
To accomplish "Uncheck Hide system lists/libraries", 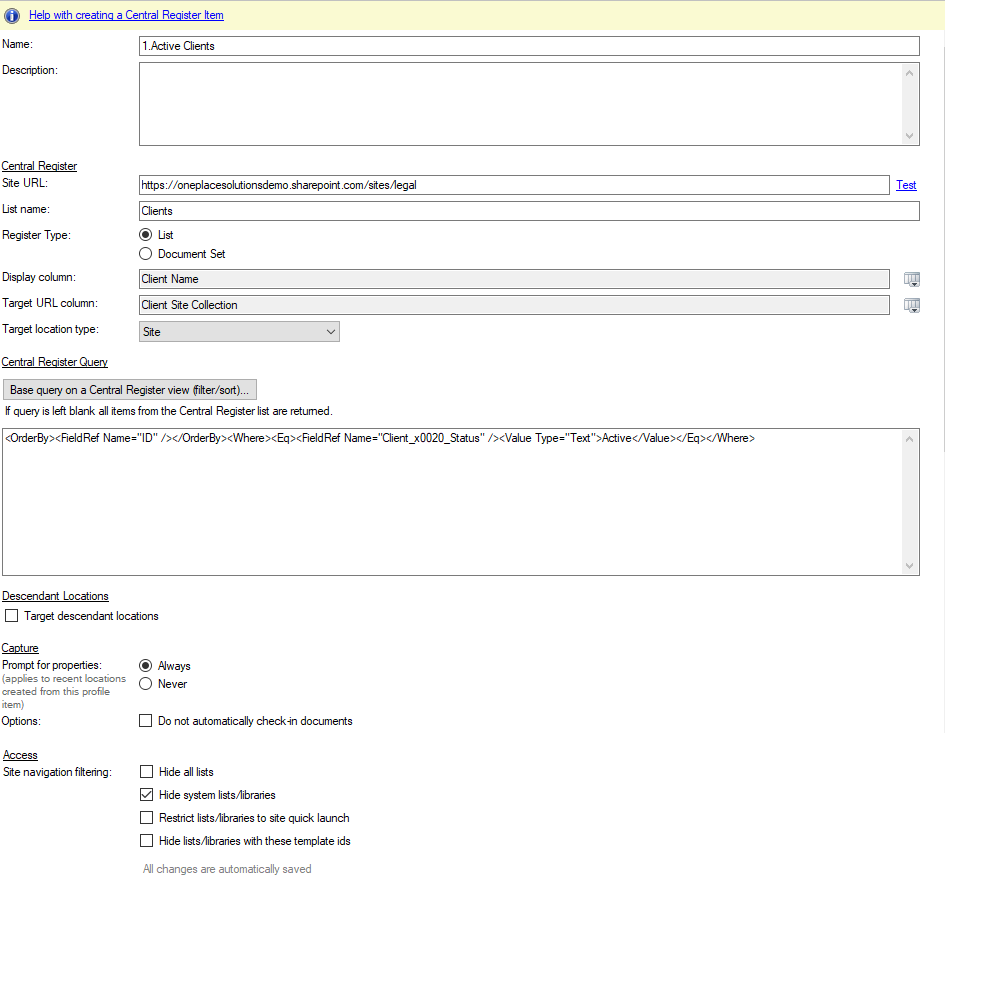I will (x=147, y=795).
